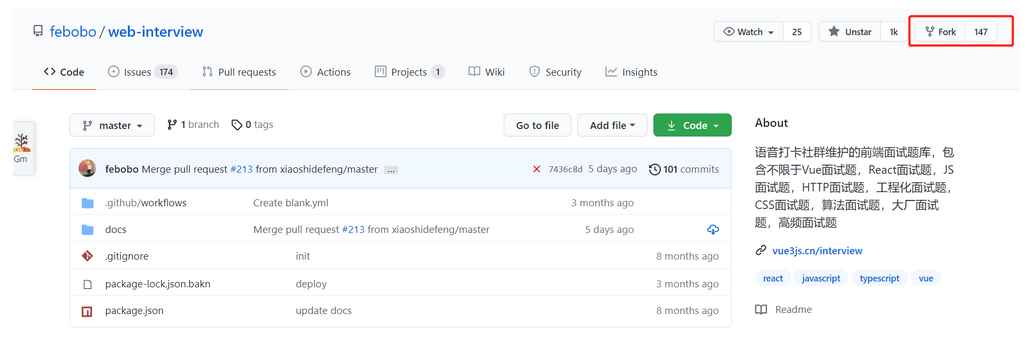Image resolution: width=1036 pixels, height=364 pixels.
Task: Switch to the Issues tab
Action: tap(143, 72)
